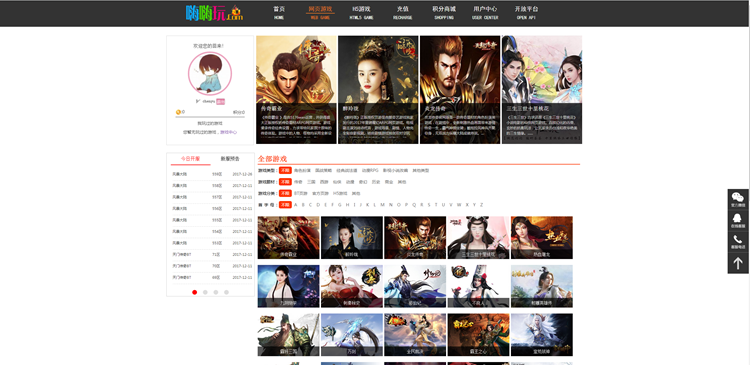Filter games by first letter Z
The width and height of the screenshot is (750, 365).
pyautogui.click(x=481, y=205)
